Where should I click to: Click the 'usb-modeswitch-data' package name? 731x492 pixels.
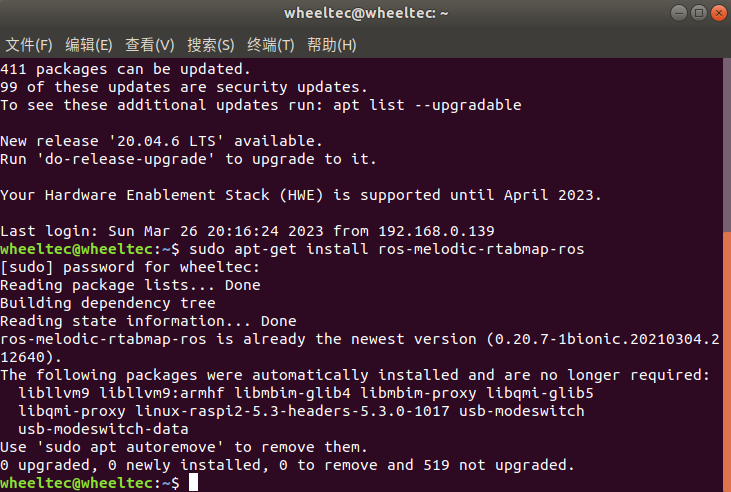point(103,429)
